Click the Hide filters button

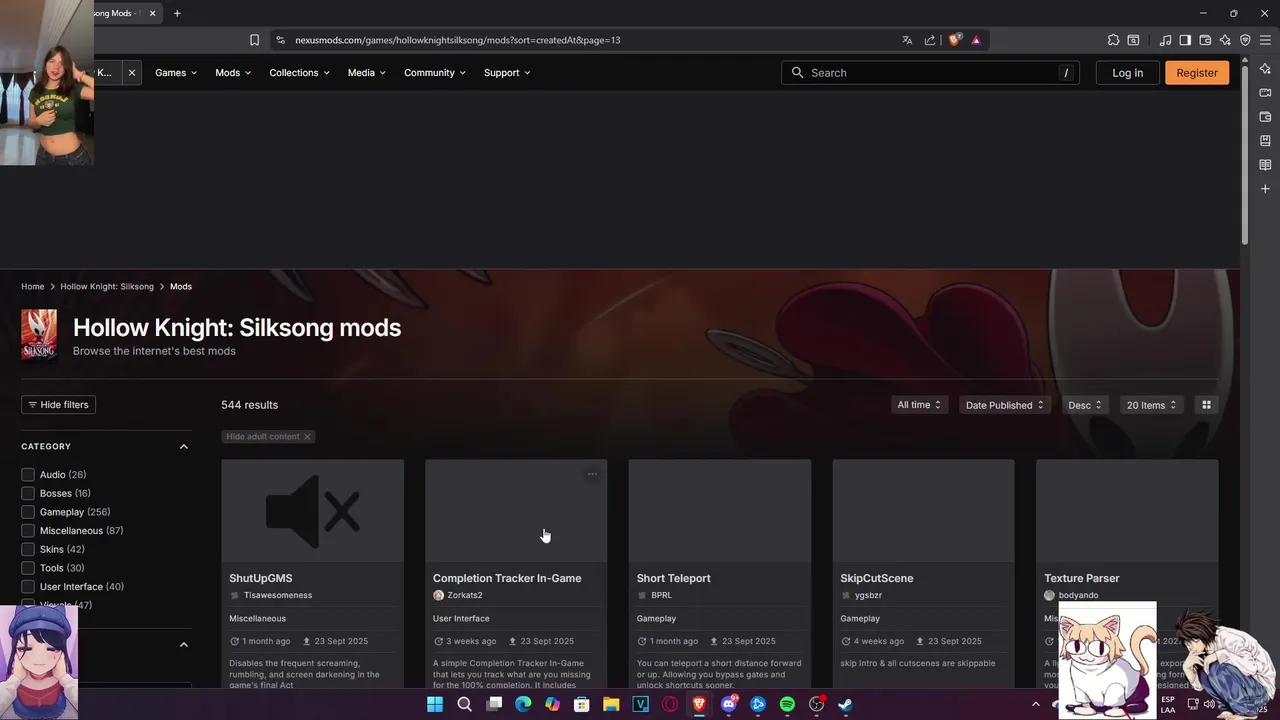tap(58, 405)
